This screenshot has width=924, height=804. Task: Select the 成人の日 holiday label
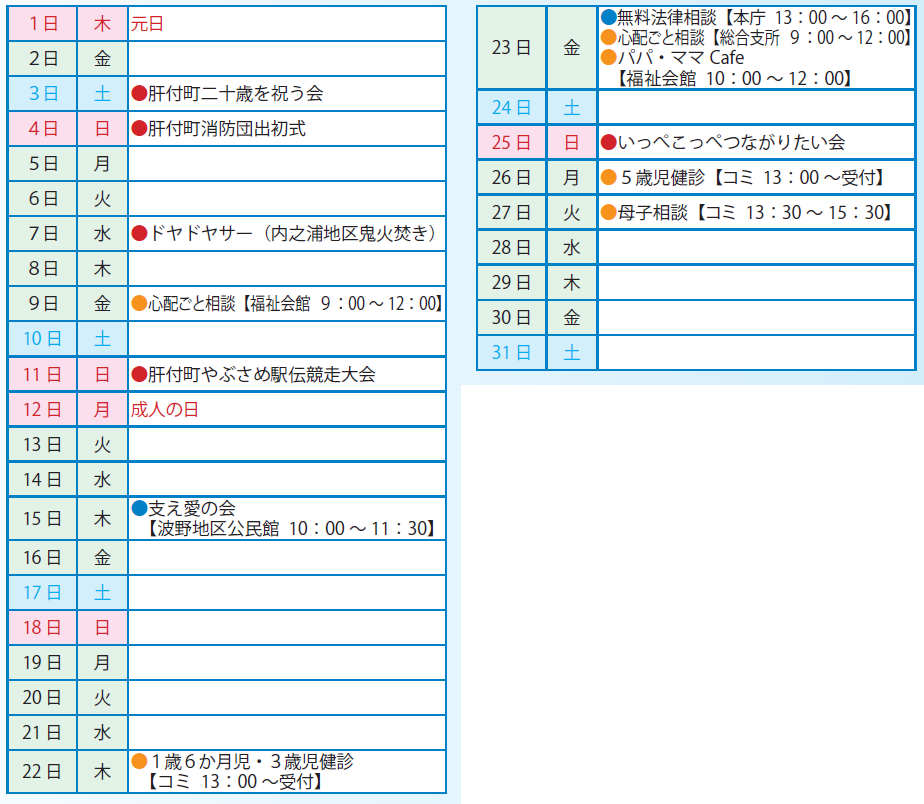point(164,410)
